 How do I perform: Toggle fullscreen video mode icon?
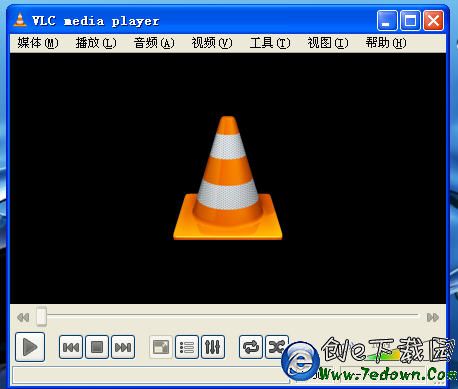click(x=161, y=347)
